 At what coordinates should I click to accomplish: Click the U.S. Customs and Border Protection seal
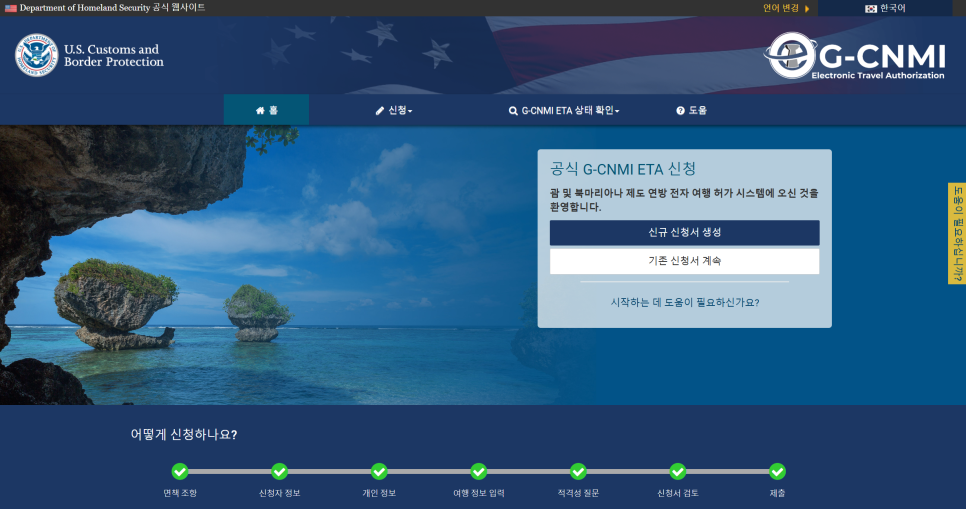coord(36,55)
